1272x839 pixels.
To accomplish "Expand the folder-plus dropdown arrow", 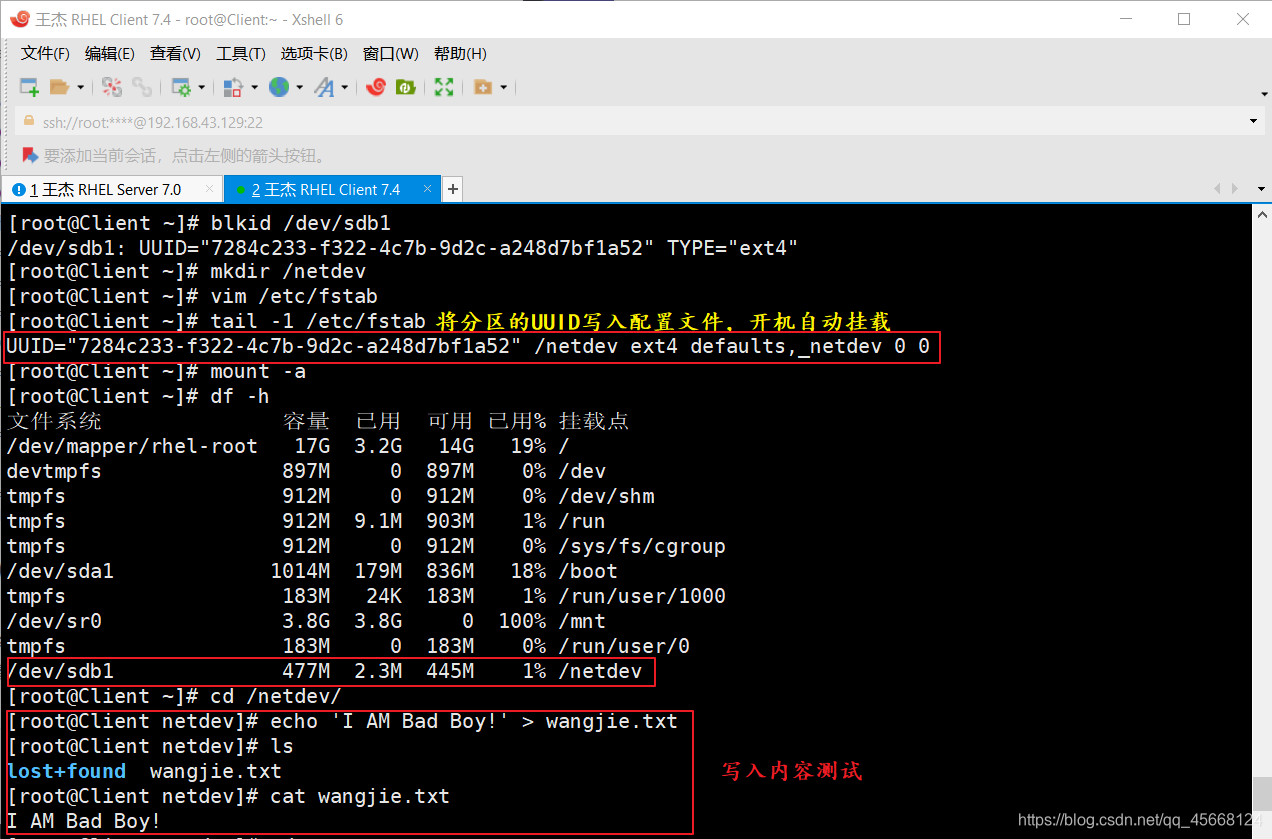I will [x=503, y=88].
